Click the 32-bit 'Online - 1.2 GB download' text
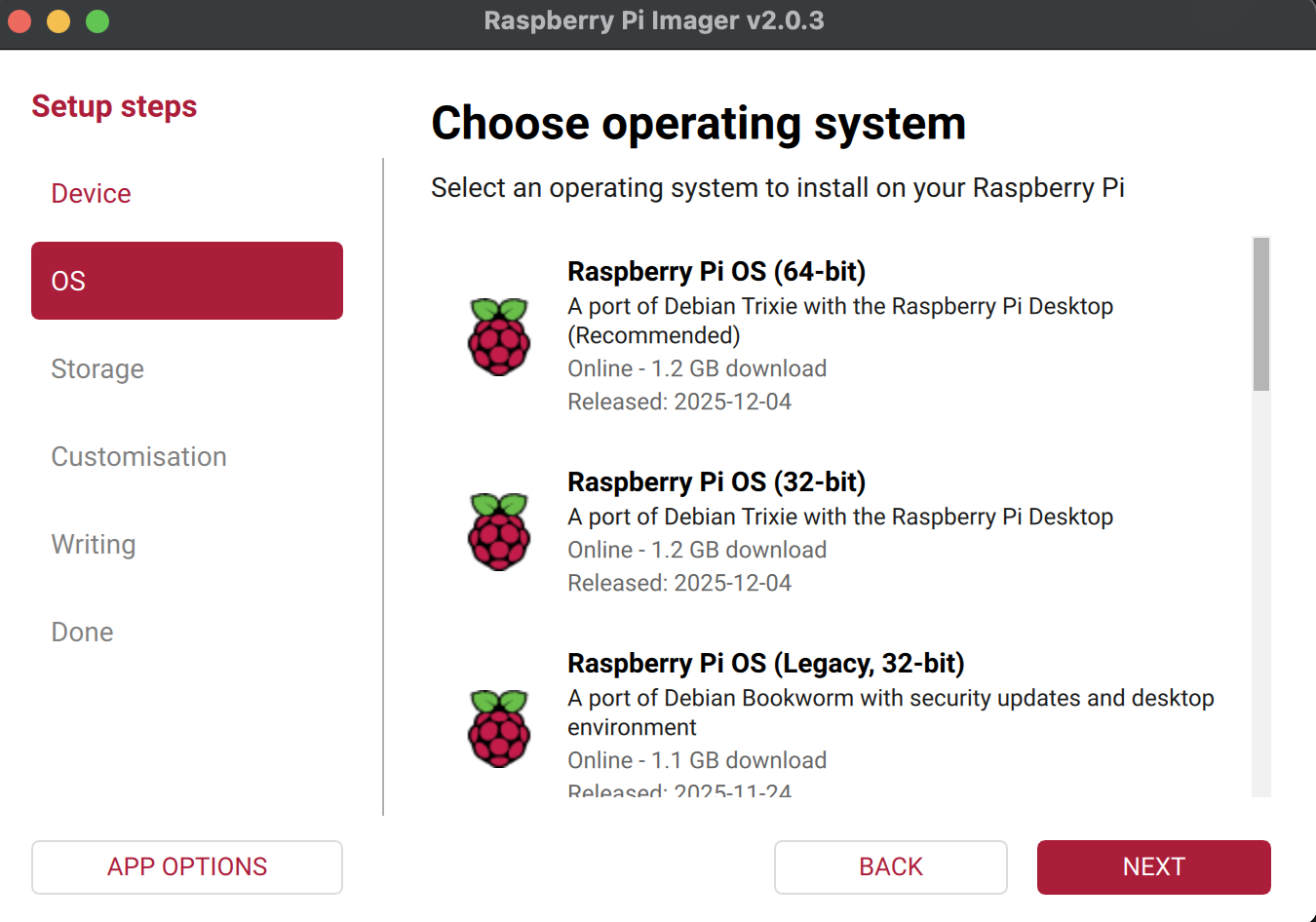Viewport: 1316px width, 922px height. coord(697,550)
